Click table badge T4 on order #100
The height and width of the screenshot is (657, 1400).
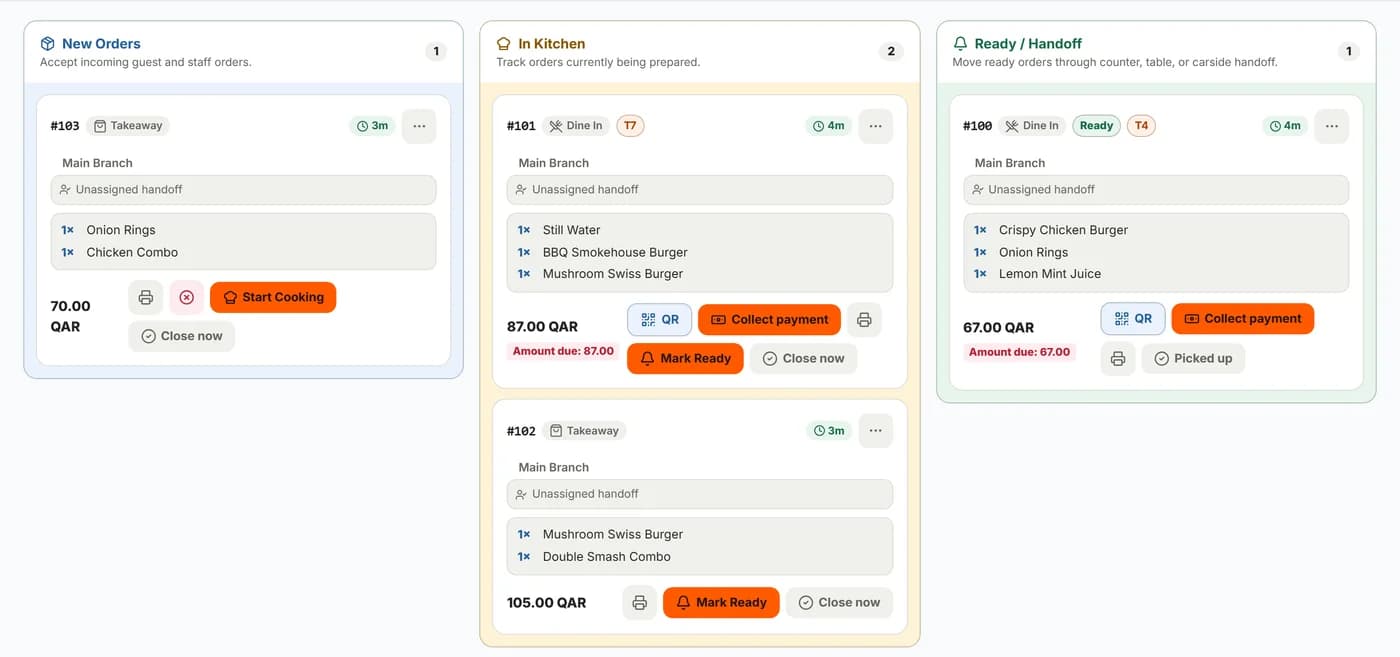click(x=1141, y=126)
